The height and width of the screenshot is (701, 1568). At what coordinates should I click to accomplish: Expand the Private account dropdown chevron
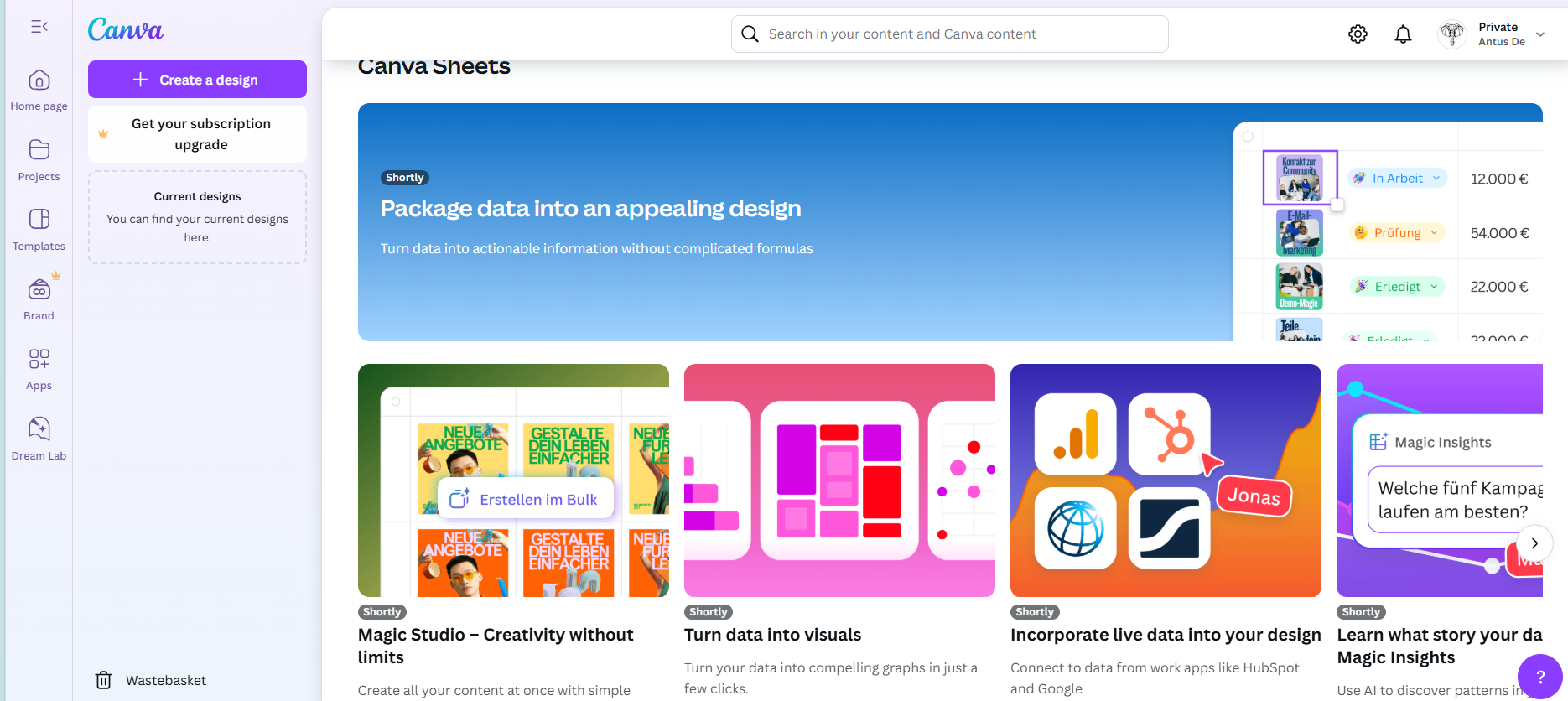1540,34
